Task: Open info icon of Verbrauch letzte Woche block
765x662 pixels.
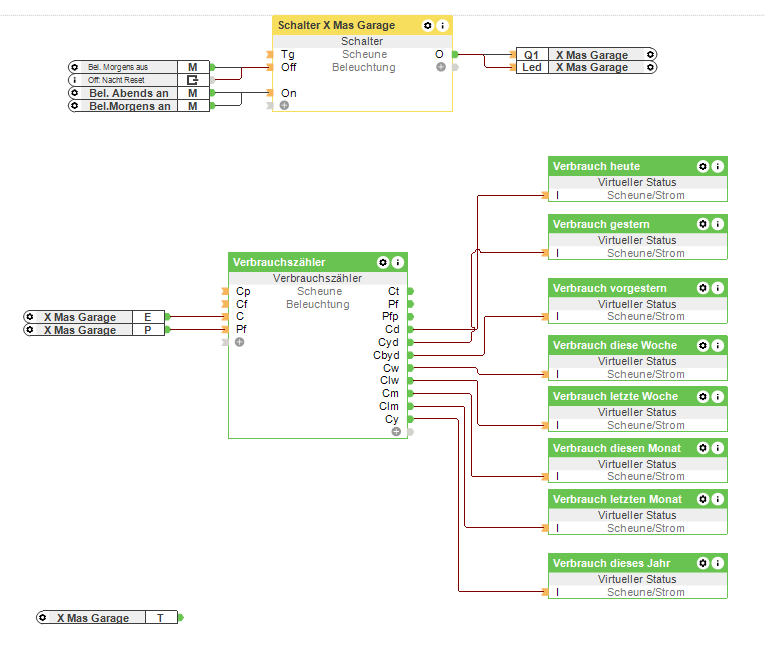Action: coord(717,396)
